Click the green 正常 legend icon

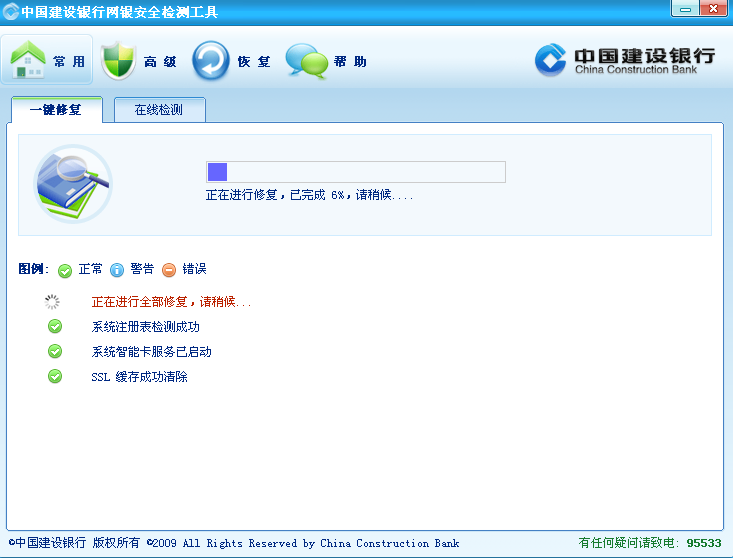click(x=65, y=270)
